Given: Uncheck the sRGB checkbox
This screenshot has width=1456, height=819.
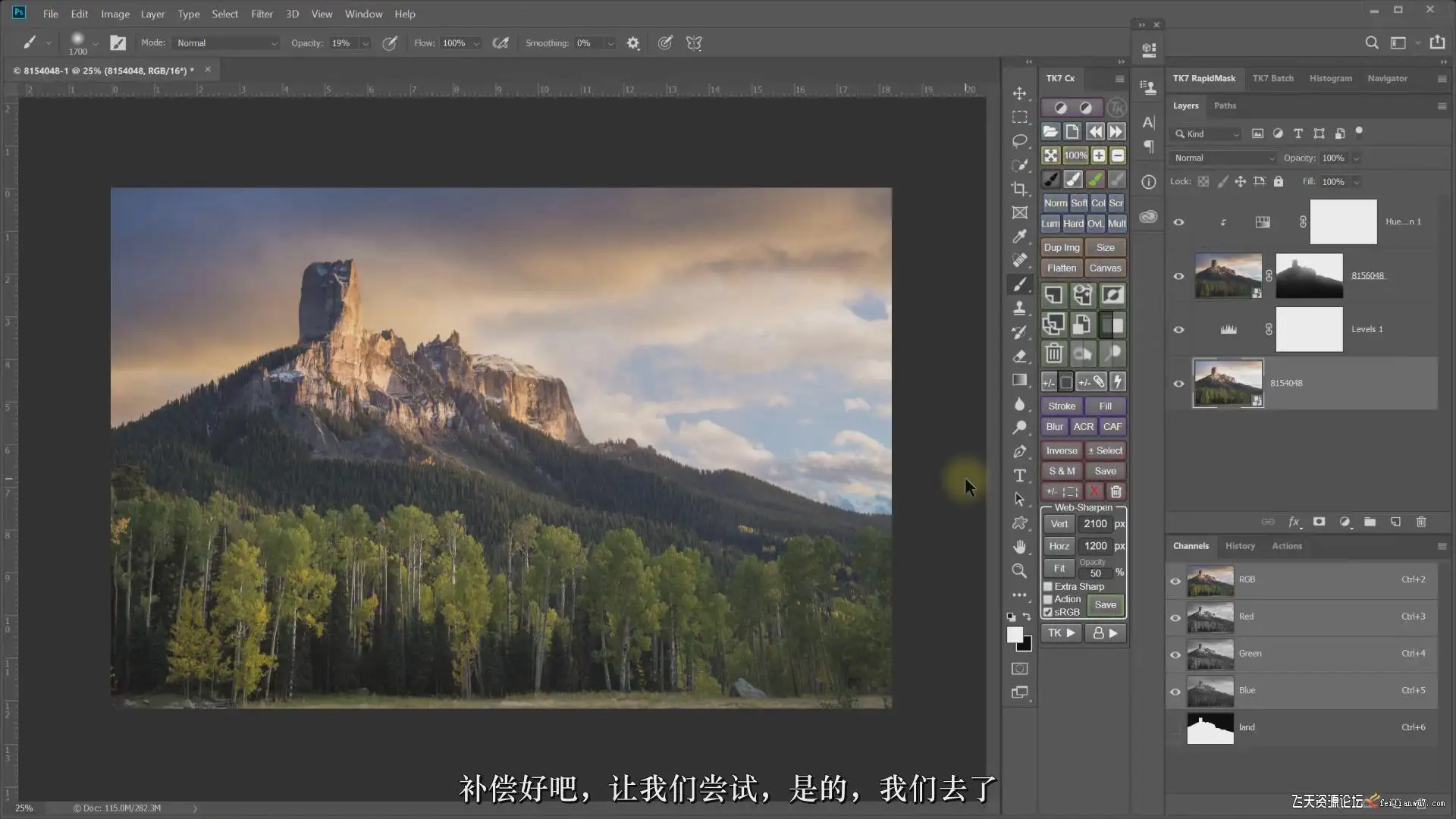Looking at the screenshot, I should [1048, 612].
